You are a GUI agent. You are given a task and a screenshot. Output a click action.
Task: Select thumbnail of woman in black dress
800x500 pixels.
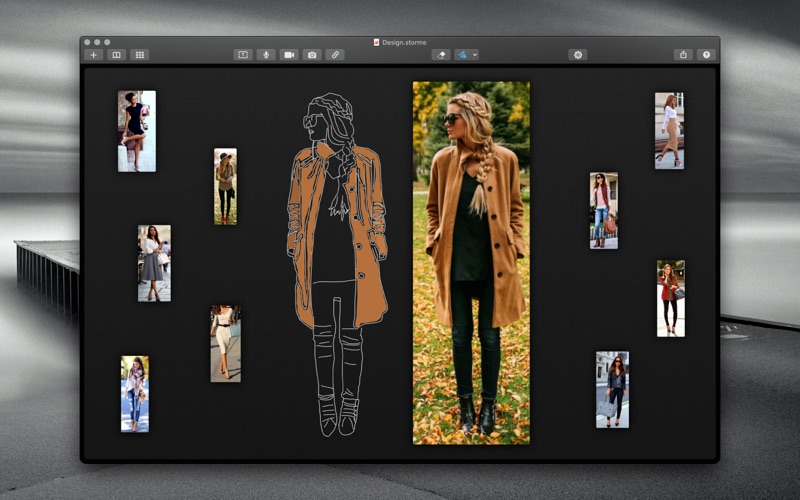point(137,131)
